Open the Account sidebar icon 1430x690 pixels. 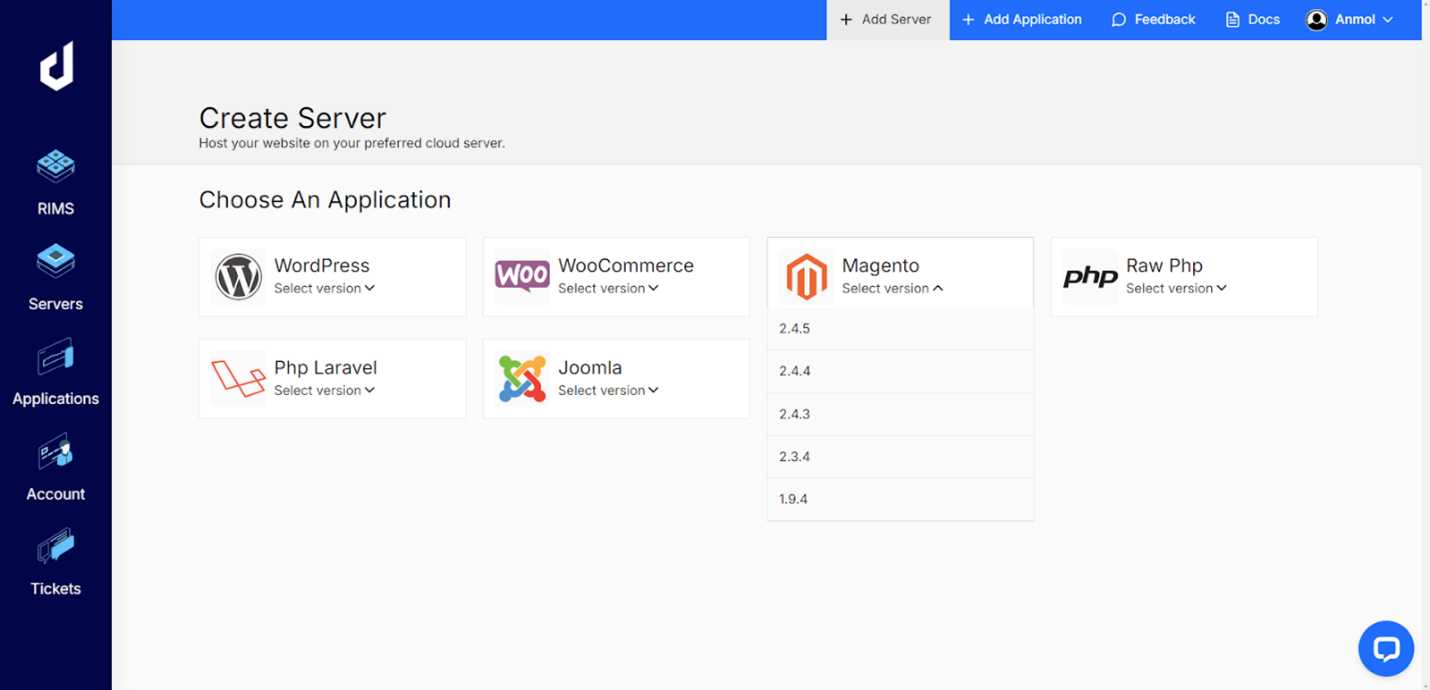click(x=56, y=451)
